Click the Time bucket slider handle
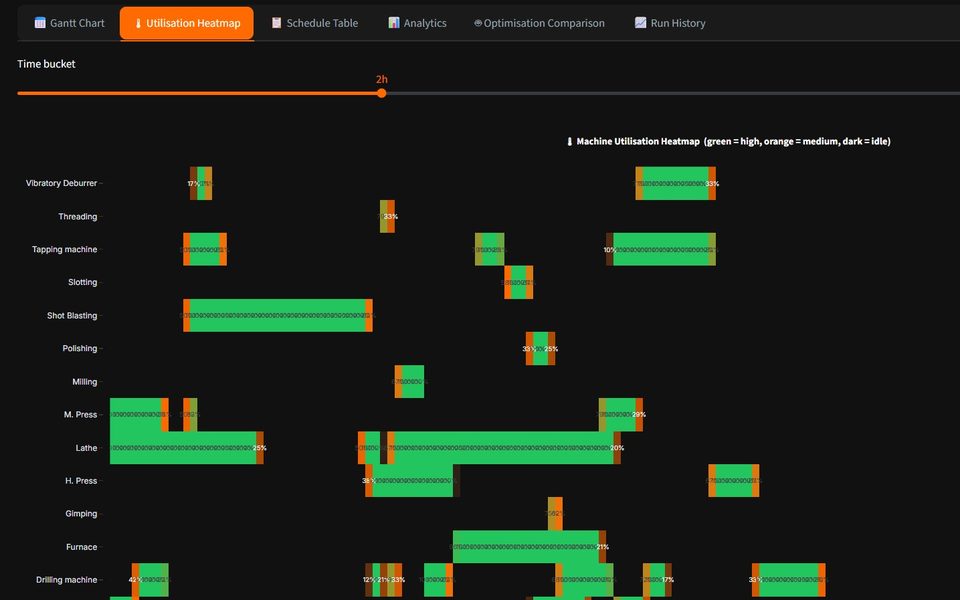Viewport: 960px width, 600px height. point(381,94)
